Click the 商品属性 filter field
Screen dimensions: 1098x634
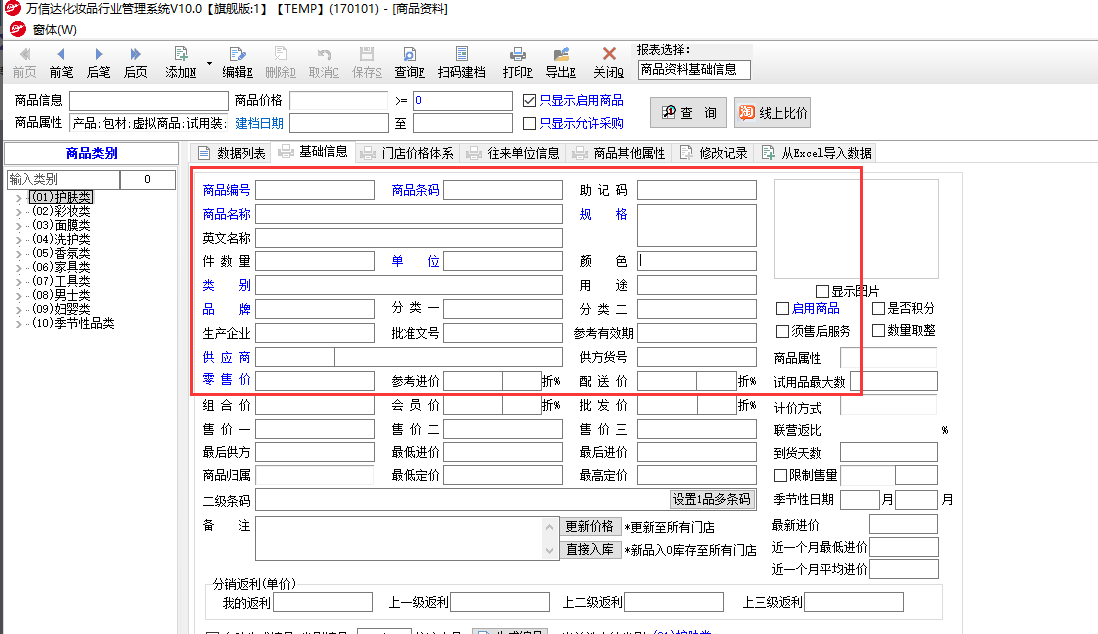point(148,123)
